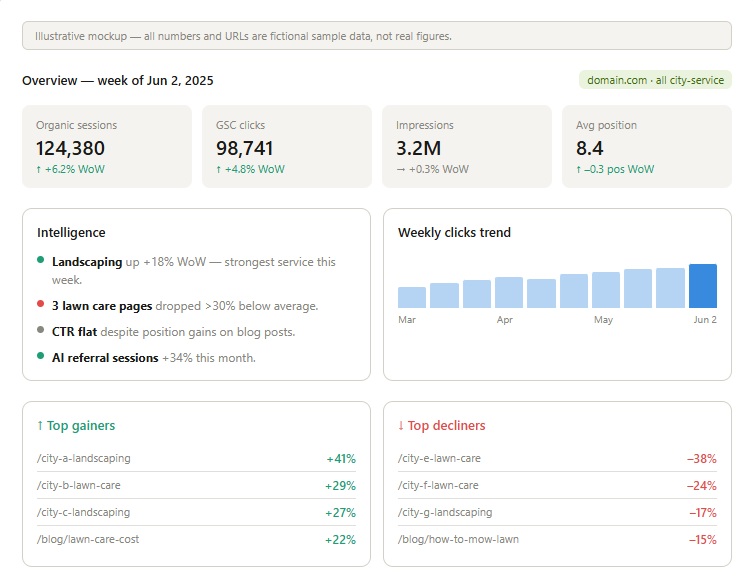Click the +22% gain value
The height and width of the screenshot is (585, 753).
pyautogui.click(x=340, y=539)
